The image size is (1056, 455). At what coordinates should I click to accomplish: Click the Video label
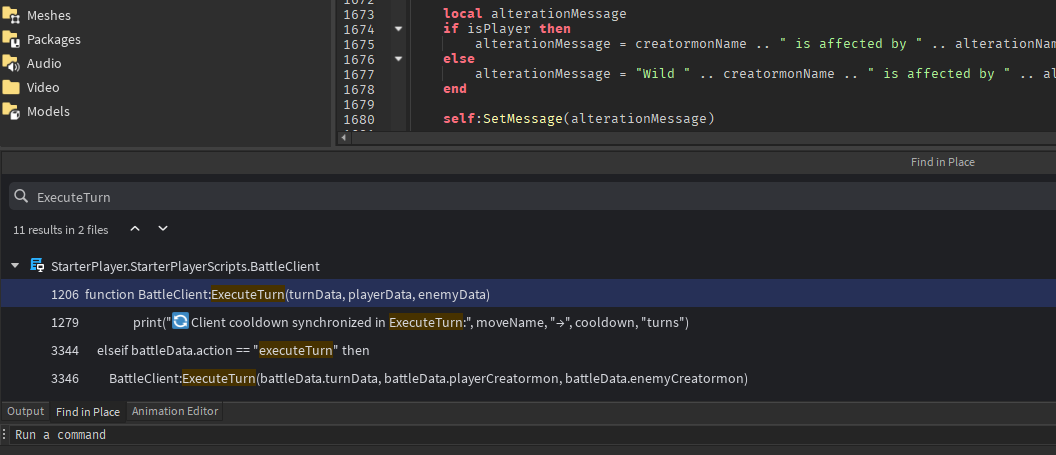[x=43, y=88]
